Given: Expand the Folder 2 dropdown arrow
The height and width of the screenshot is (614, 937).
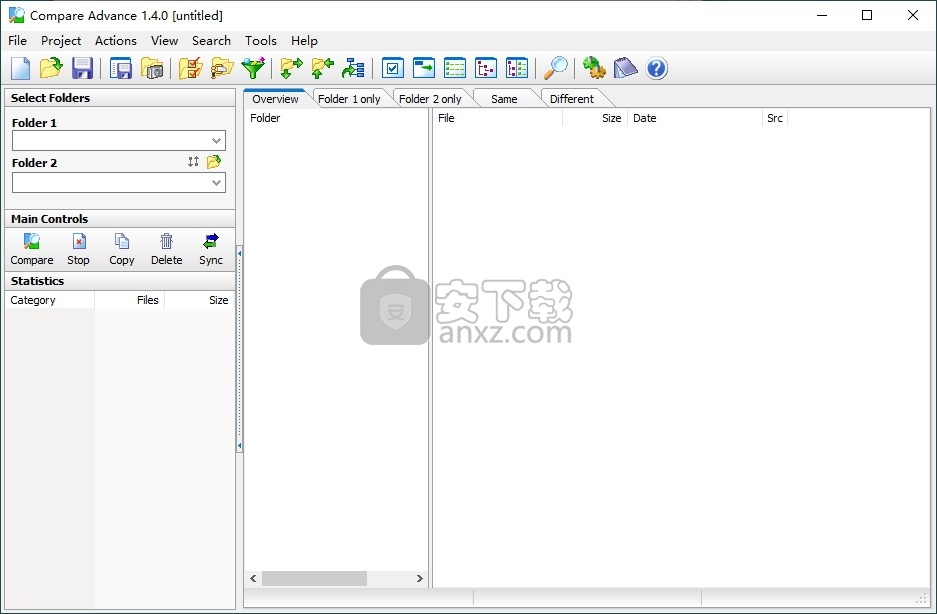Looking at the screenshot, I should tap(216, 183).
